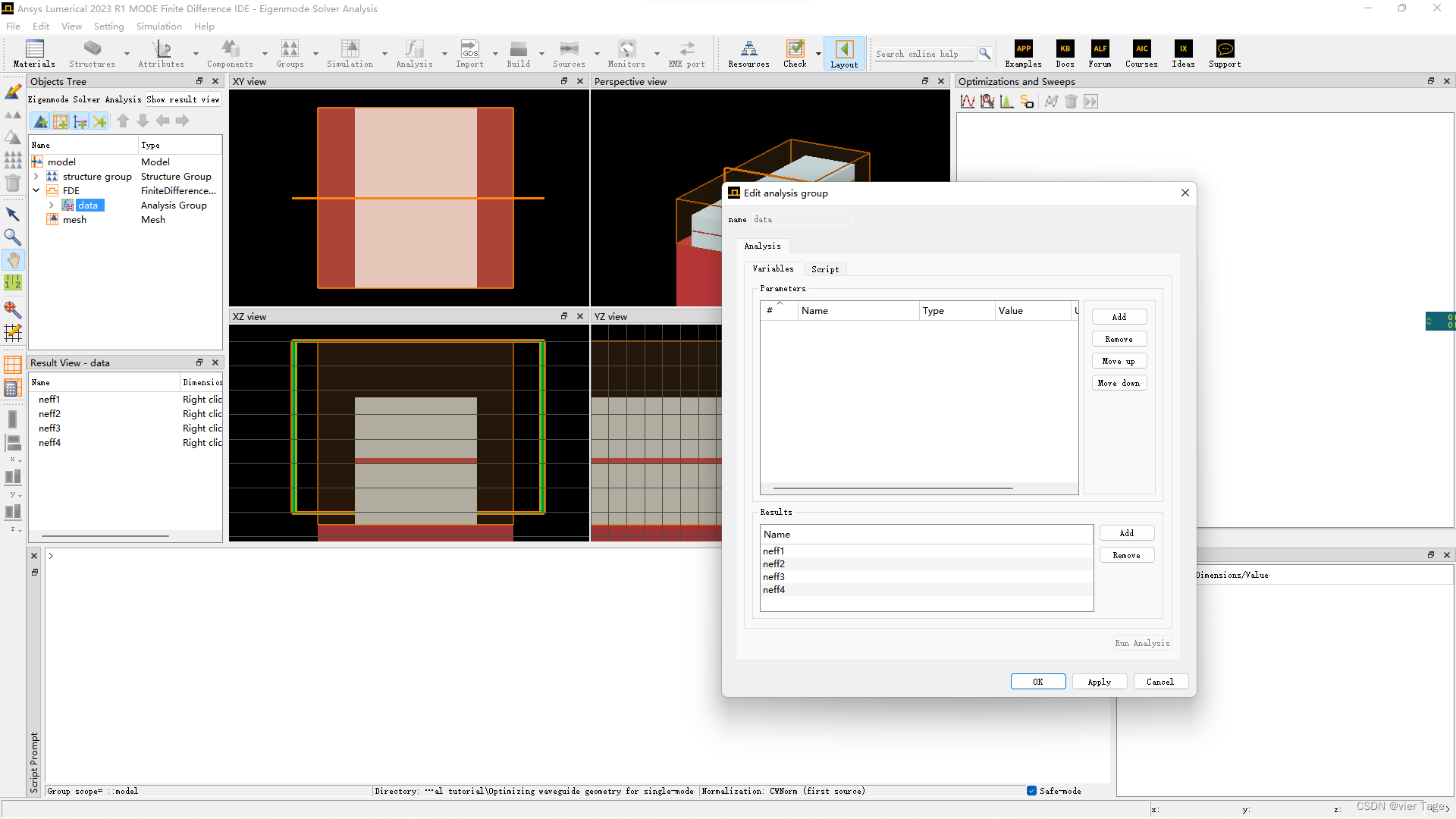Toggle the Safe-mode checkbox
Image resolution: width=1456 pixels, height=819 pixels.
tap(1031, 791)
